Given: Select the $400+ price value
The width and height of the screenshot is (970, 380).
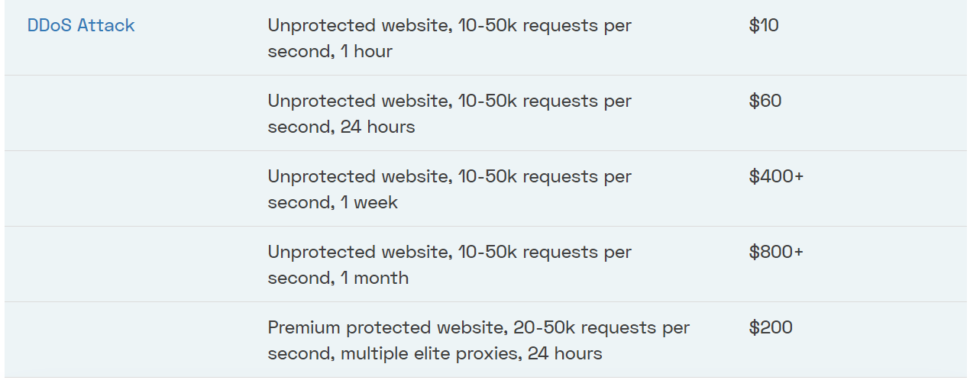Looking at the screenshot, I should (x=776, y=176).
